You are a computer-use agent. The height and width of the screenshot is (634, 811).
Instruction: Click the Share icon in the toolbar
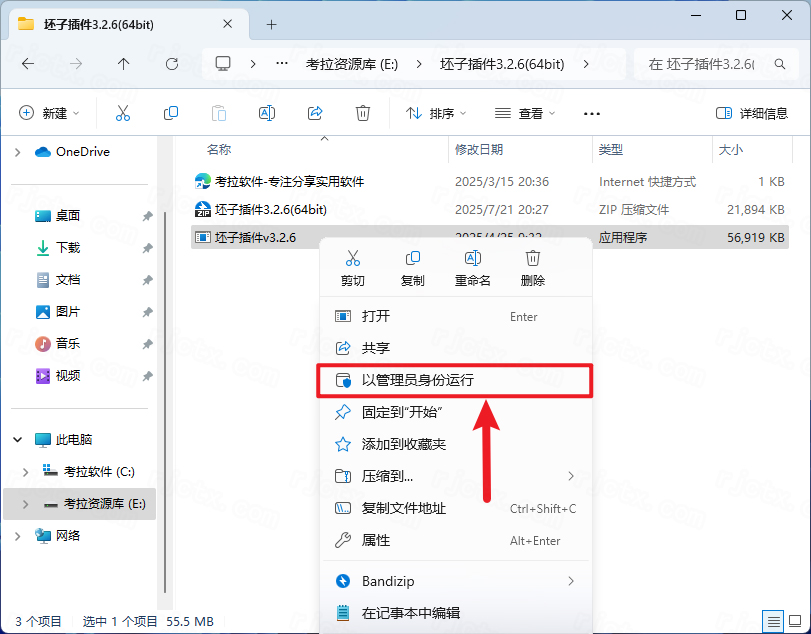point(315,113)
